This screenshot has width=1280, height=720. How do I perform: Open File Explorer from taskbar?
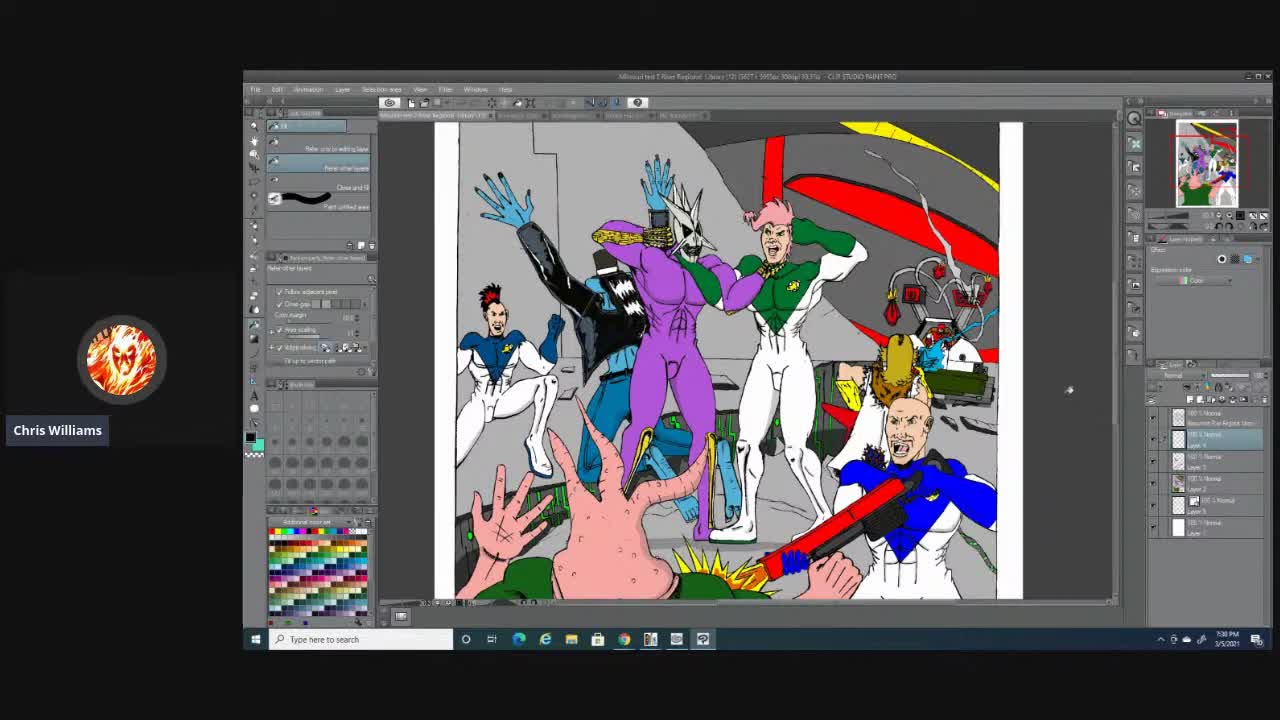click(x=571, y=639)
